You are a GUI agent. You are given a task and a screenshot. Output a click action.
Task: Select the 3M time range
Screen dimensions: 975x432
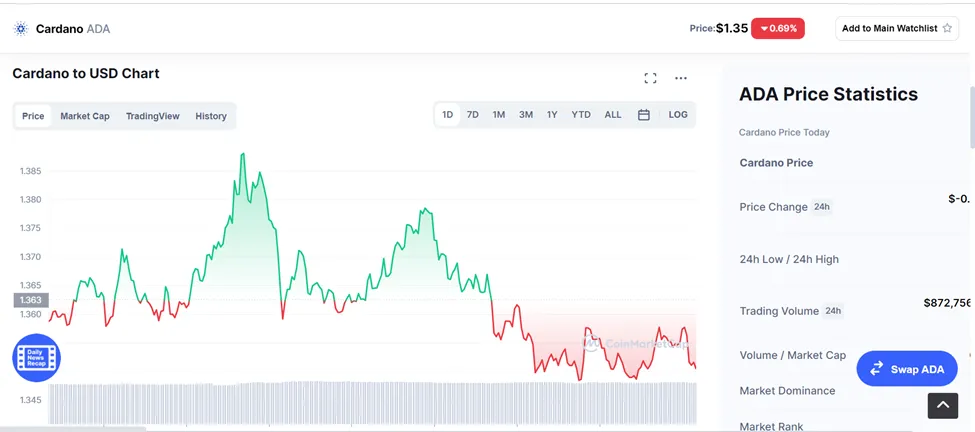tap(526, 115)
